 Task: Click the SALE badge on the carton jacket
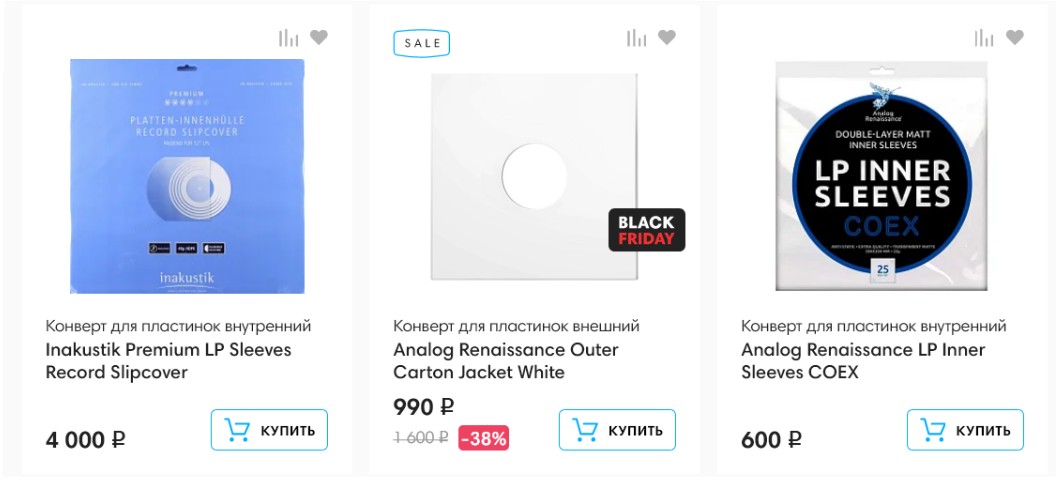point(422,43)
